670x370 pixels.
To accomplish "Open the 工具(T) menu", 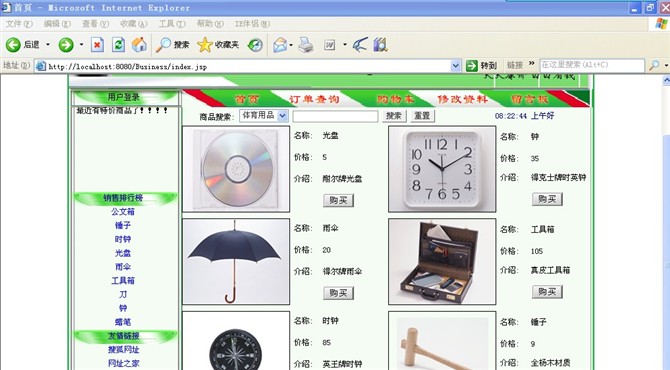I will click(x=172, y=24).
